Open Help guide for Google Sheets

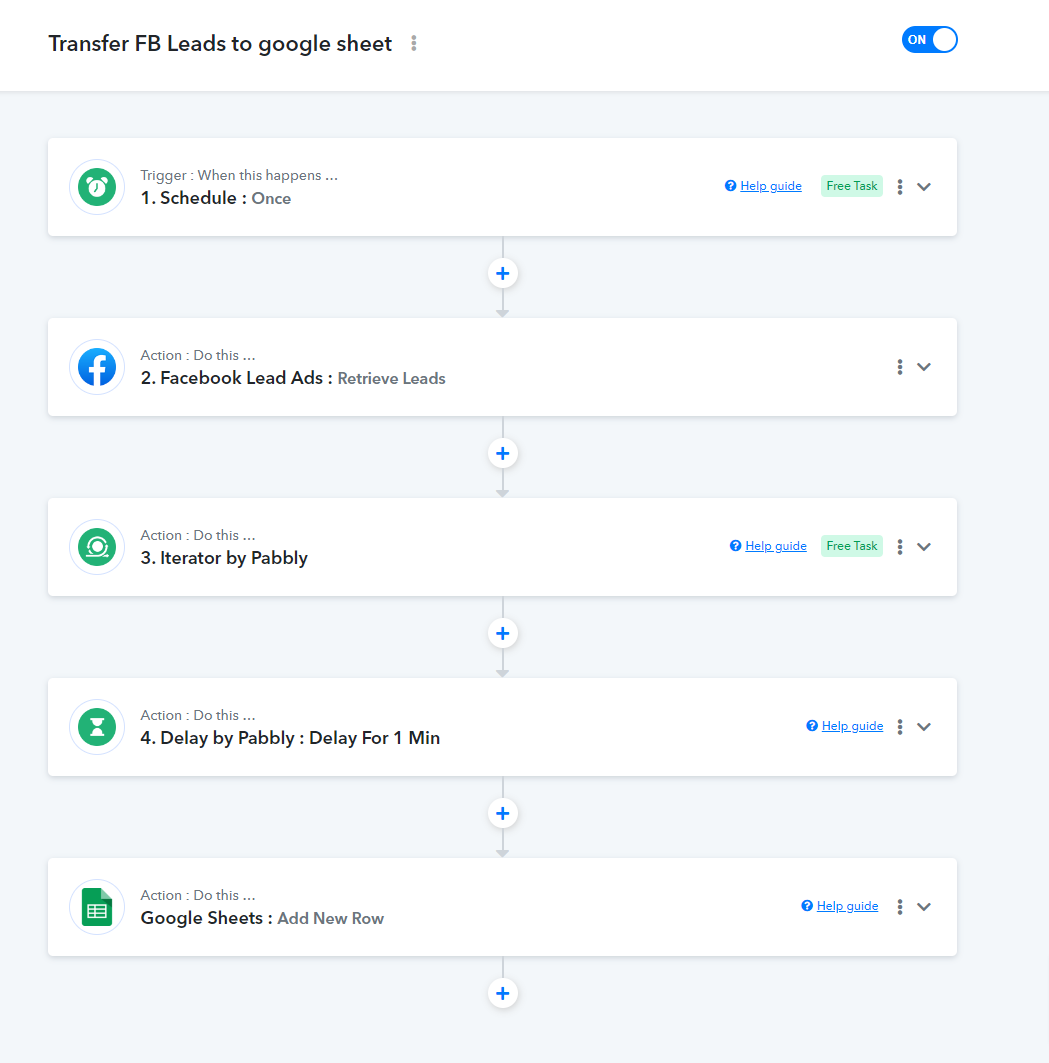[x=847, y=906]
